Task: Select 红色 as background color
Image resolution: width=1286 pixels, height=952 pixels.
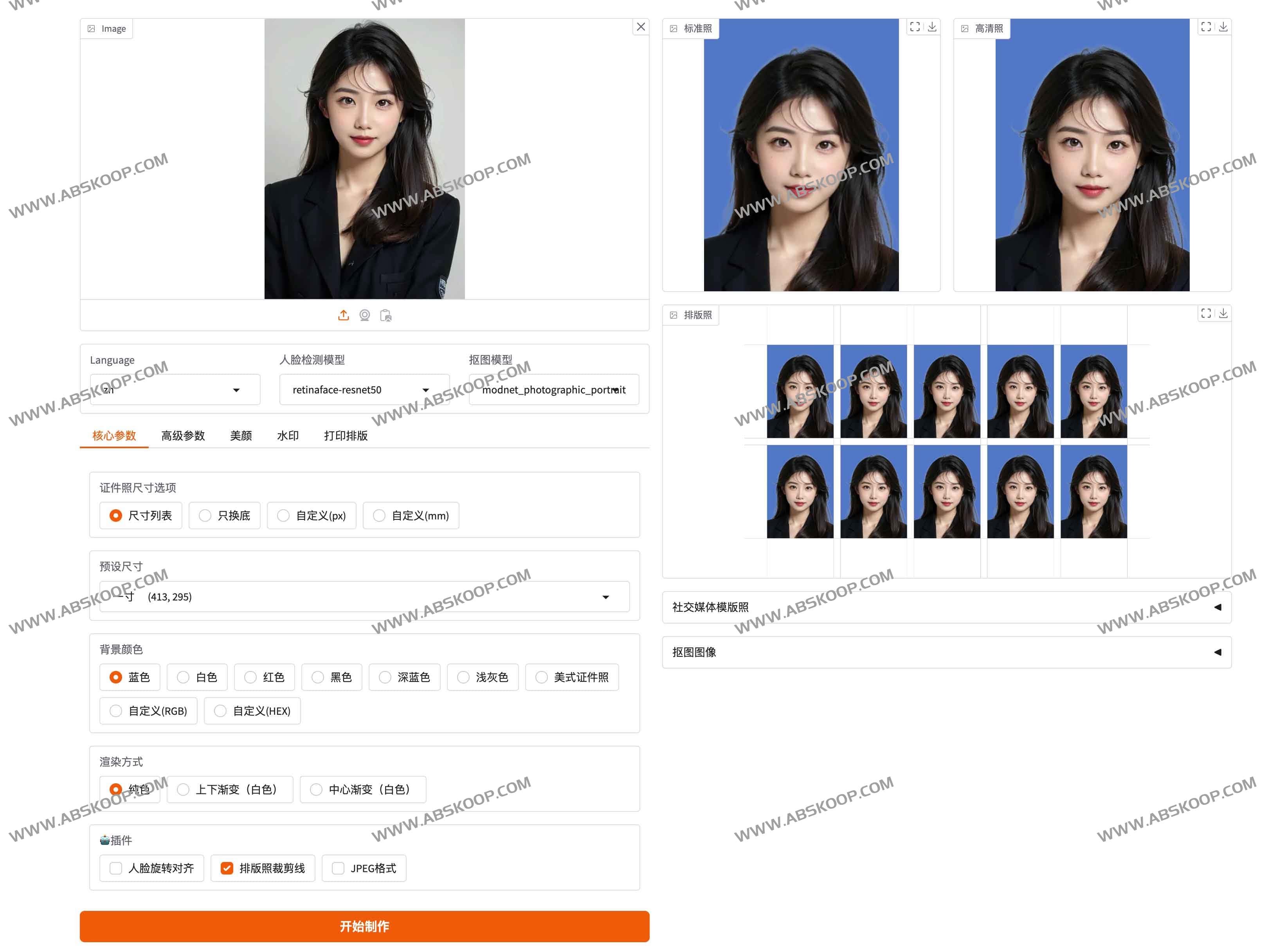Action: [x=249, y=677]
